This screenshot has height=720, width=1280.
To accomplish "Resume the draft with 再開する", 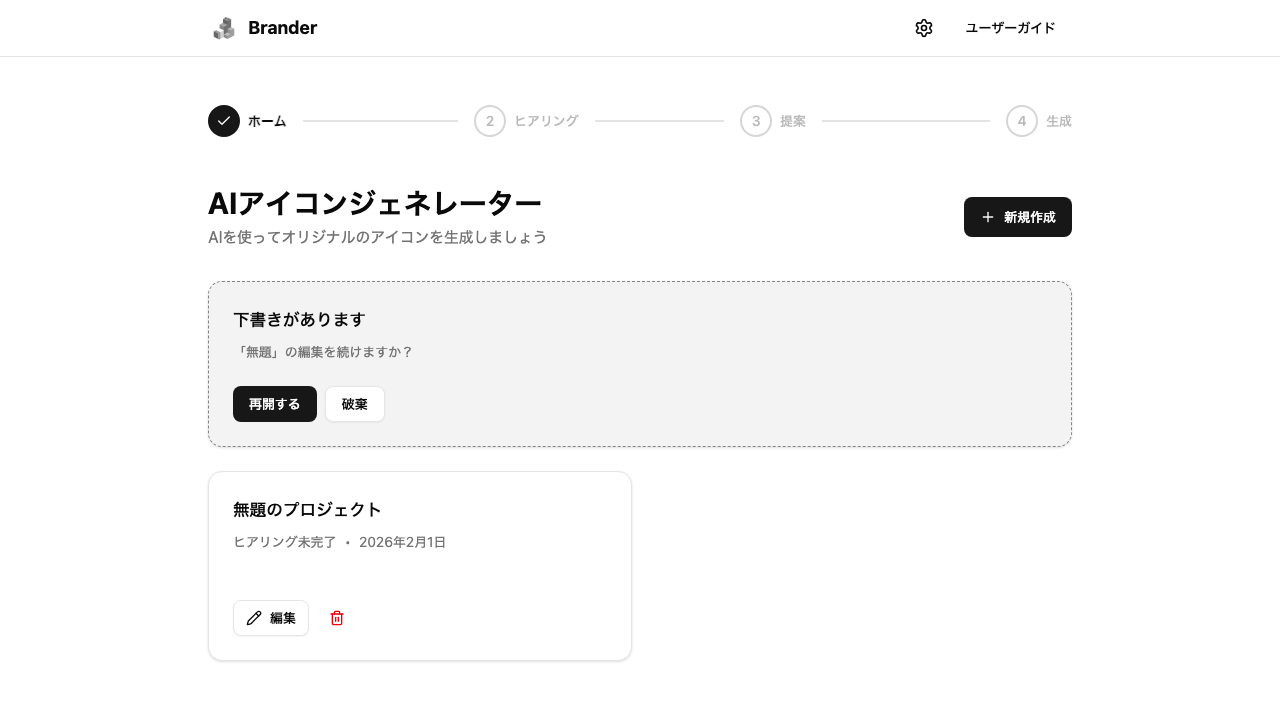I will pyautogui.click(x=275, y=404).
